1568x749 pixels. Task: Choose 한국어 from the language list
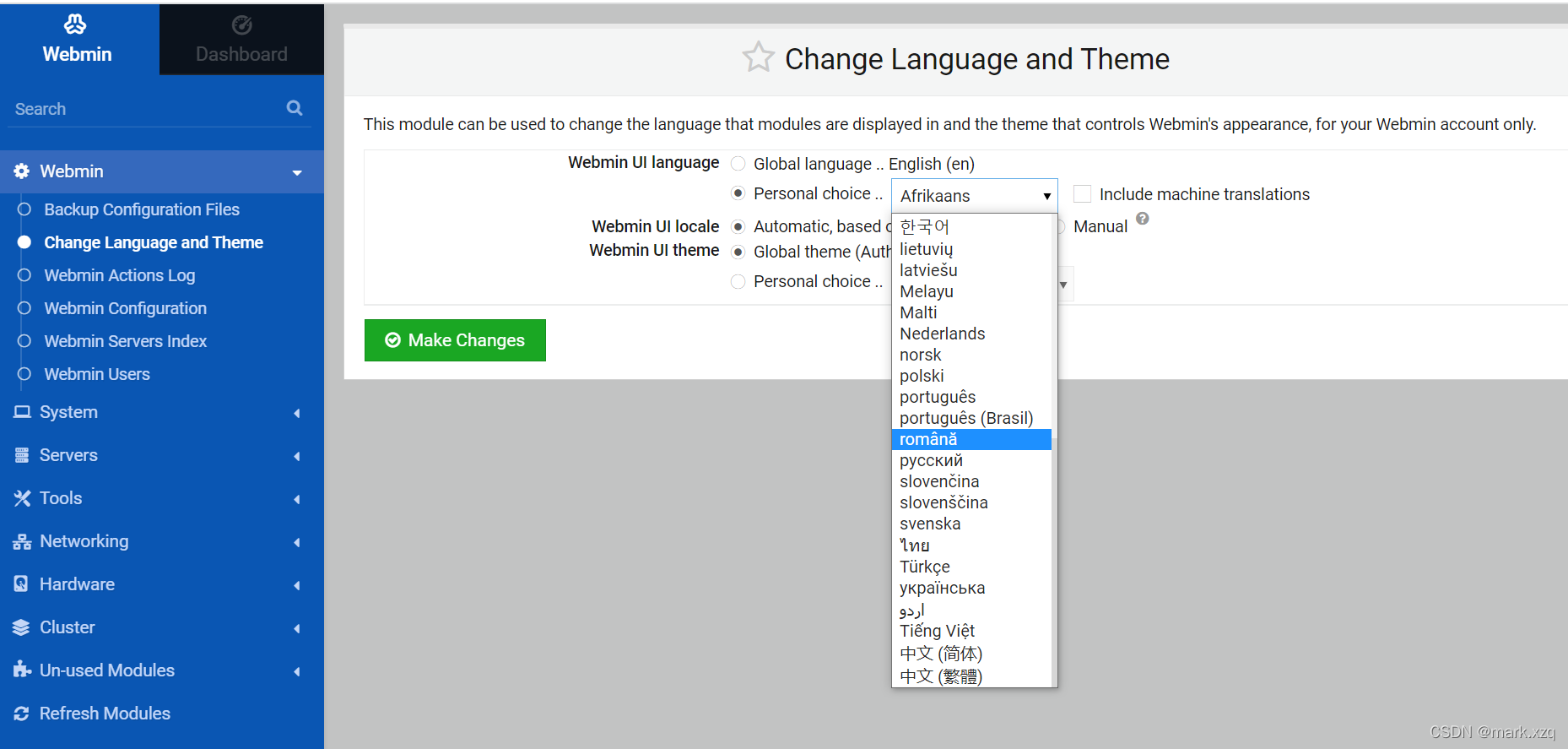point(971,226)
